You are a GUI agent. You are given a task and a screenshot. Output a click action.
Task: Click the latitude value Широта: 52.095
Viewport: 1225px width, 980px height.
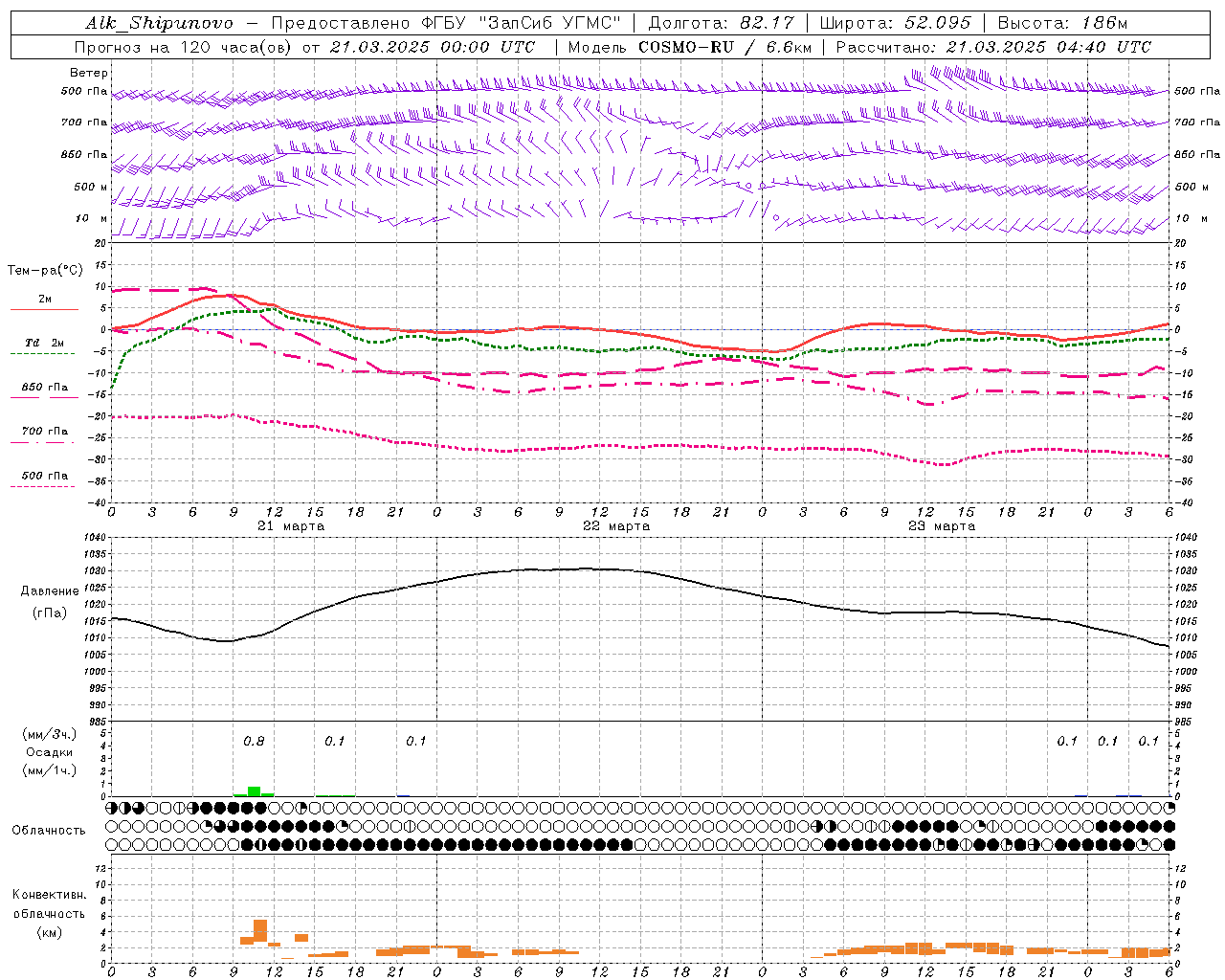[896, 23]
